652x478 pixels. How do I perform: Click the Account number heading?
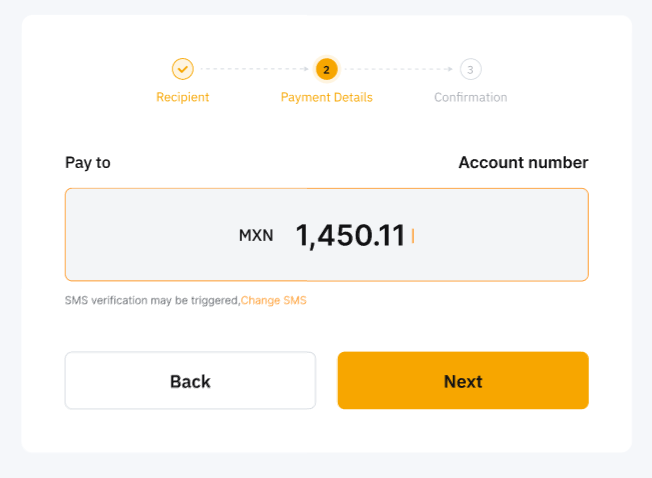pos(523,162)
